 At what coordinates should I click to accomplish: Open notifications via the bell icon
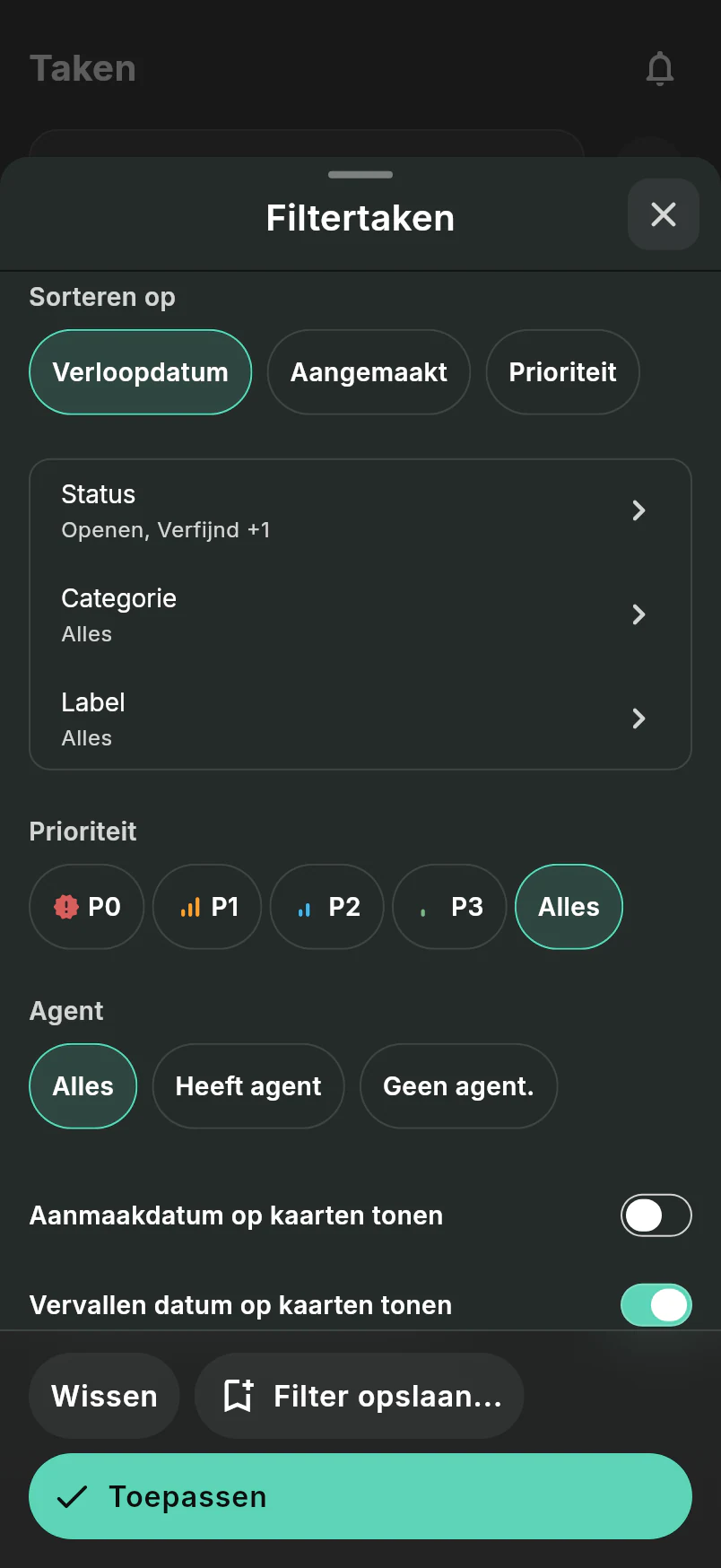coord(660,69)
